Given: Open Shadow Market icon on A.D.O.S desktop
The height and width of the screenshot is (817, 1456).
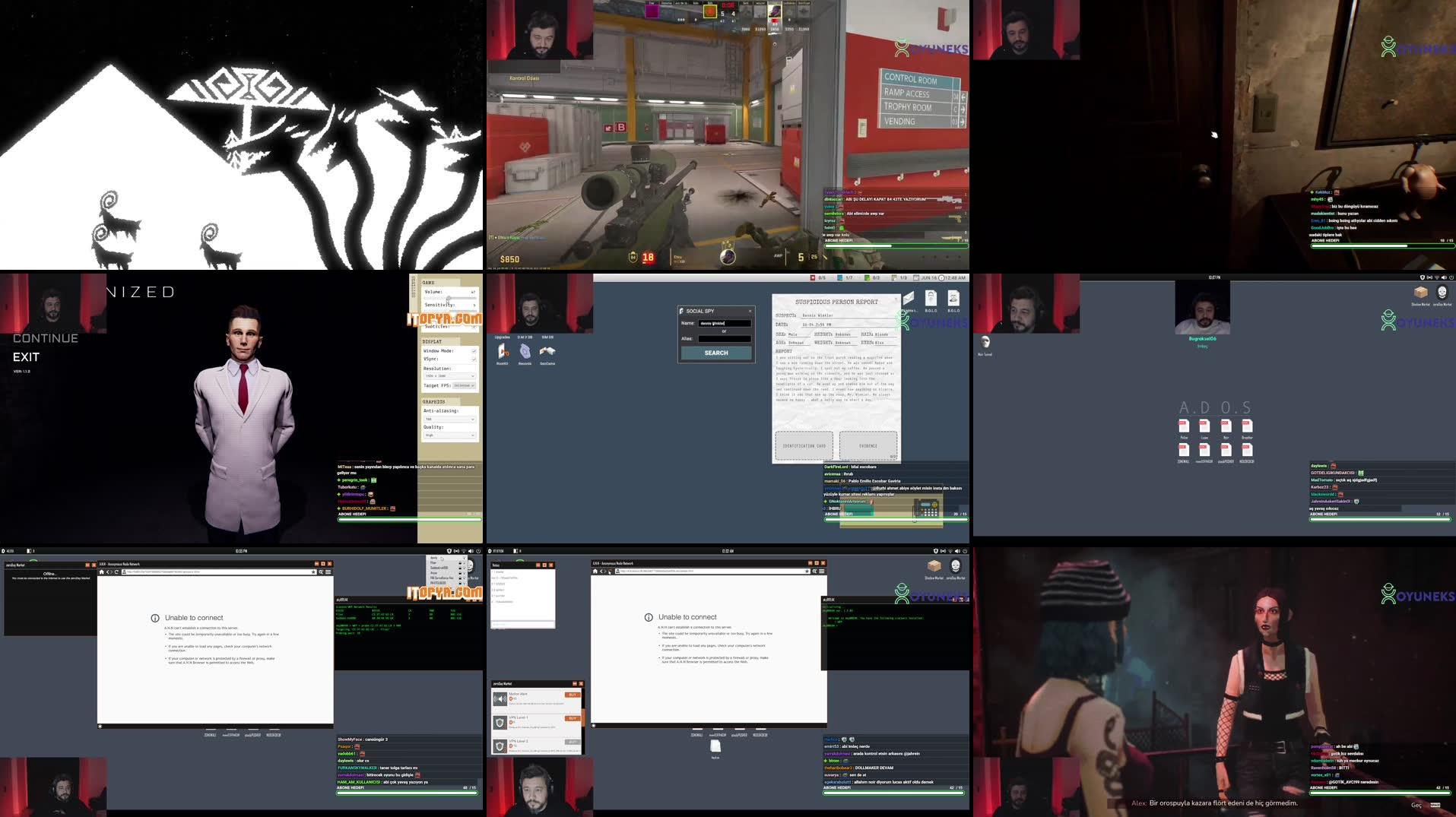Looking at the screenshot, I should coord(1421,294).
